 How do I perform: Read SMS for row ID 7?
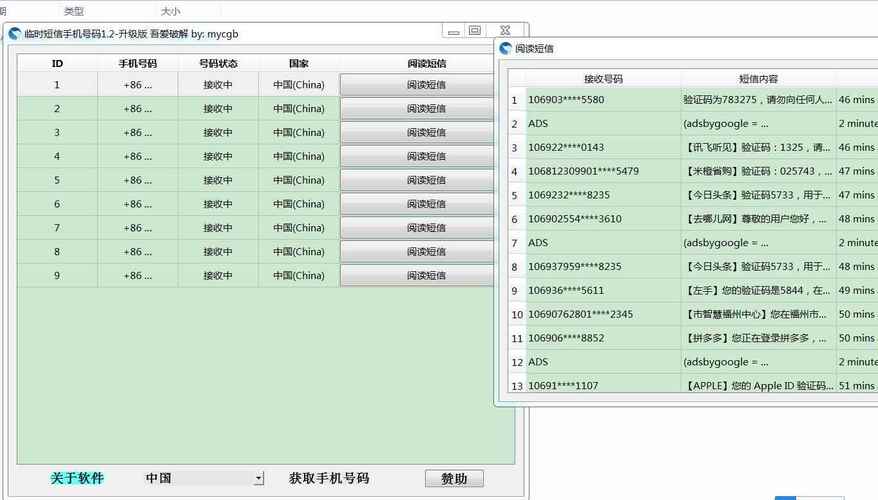(417, 228)
